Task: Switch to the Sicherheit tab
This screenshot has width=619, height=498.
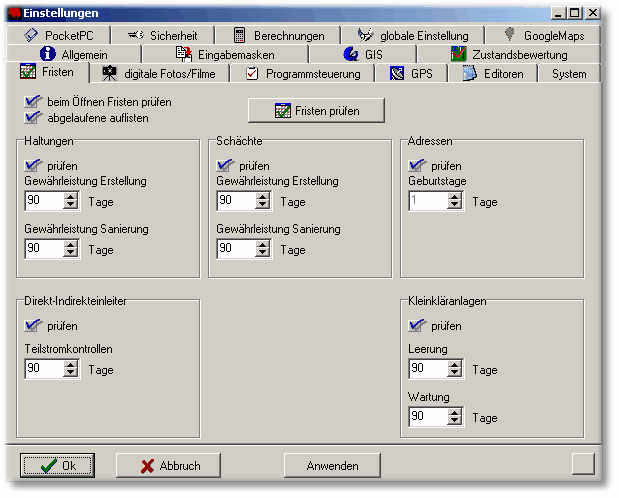Action: click(162, 35)
